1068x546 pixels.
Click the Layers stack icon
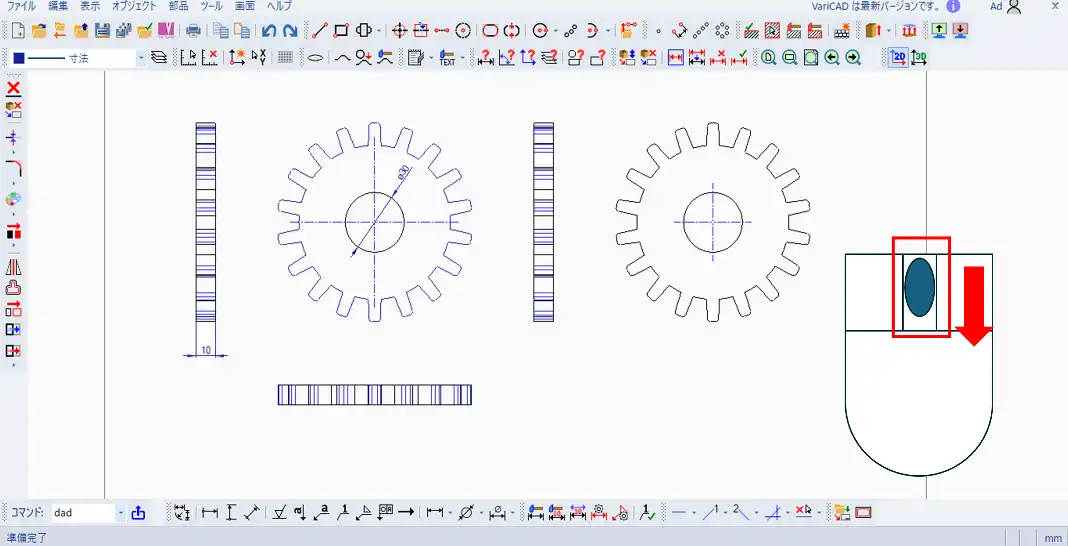click(x=159, y=58)
